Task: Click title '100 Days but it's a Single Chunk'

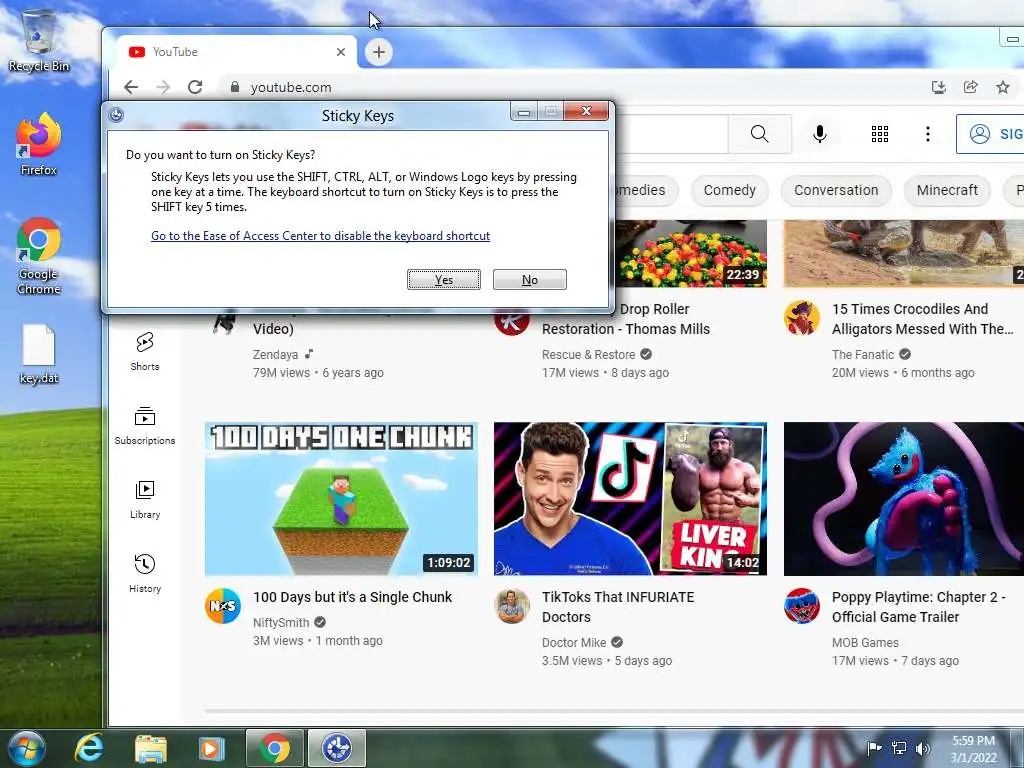Action: pos(353,597)
